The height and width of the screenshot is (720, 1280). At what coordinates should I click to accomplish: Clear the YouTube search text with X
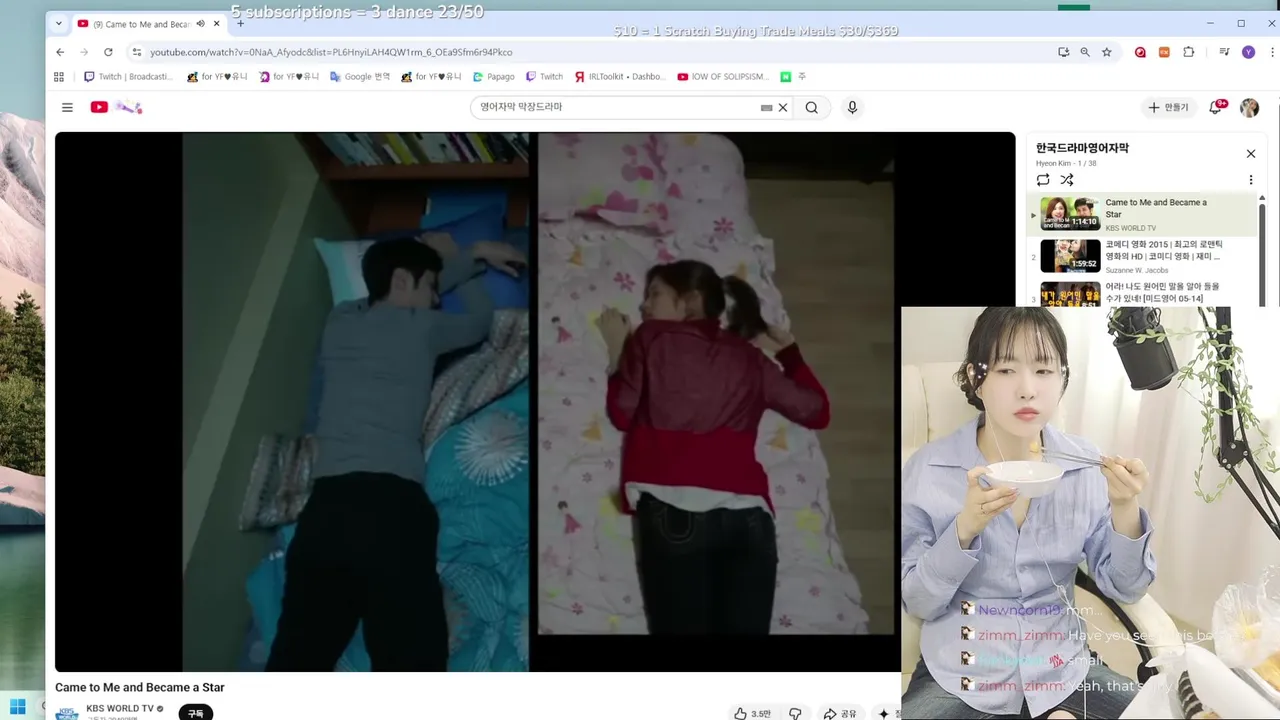coord(783,107)
